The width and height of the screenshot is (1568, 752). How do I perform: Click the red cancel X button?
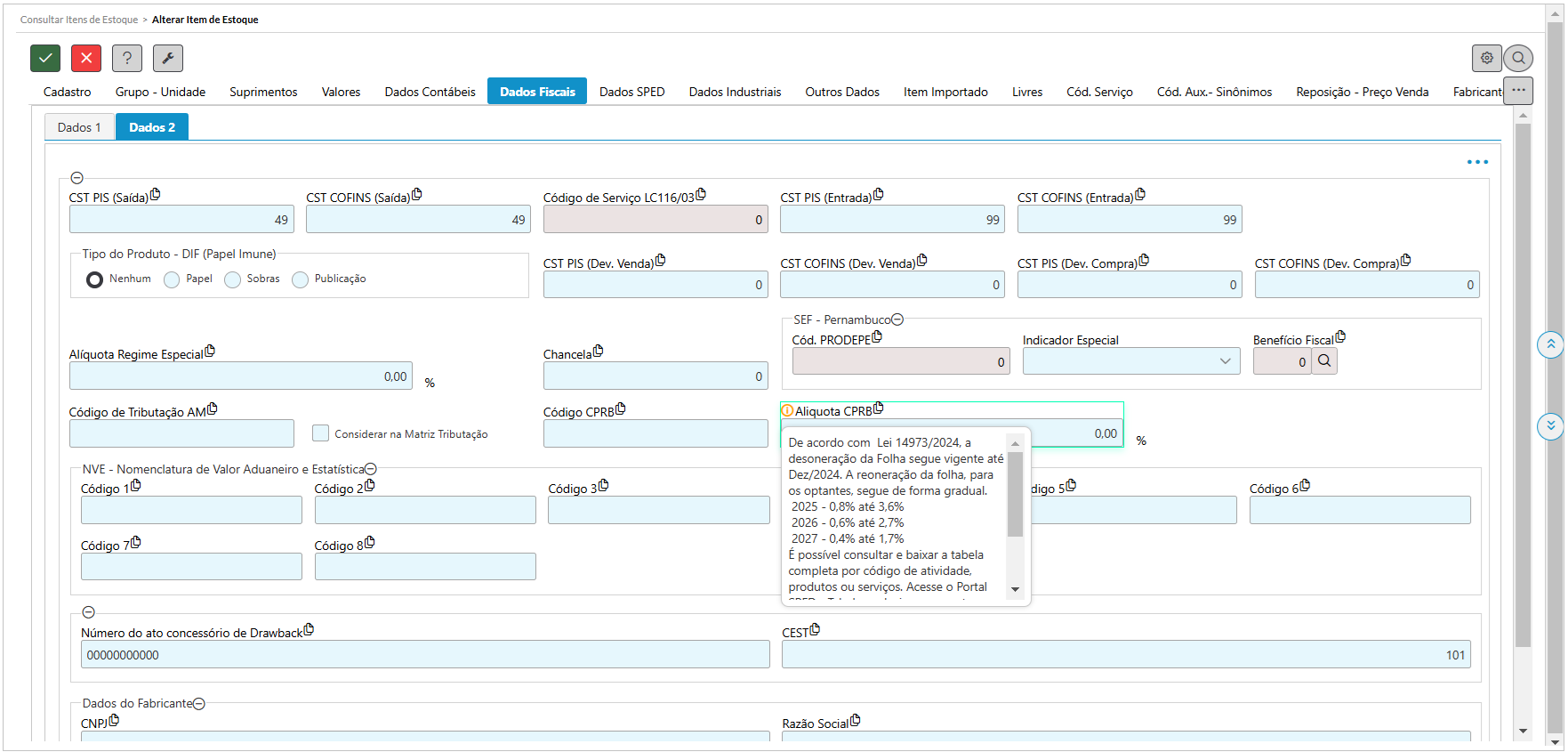(x=86, y=58)
